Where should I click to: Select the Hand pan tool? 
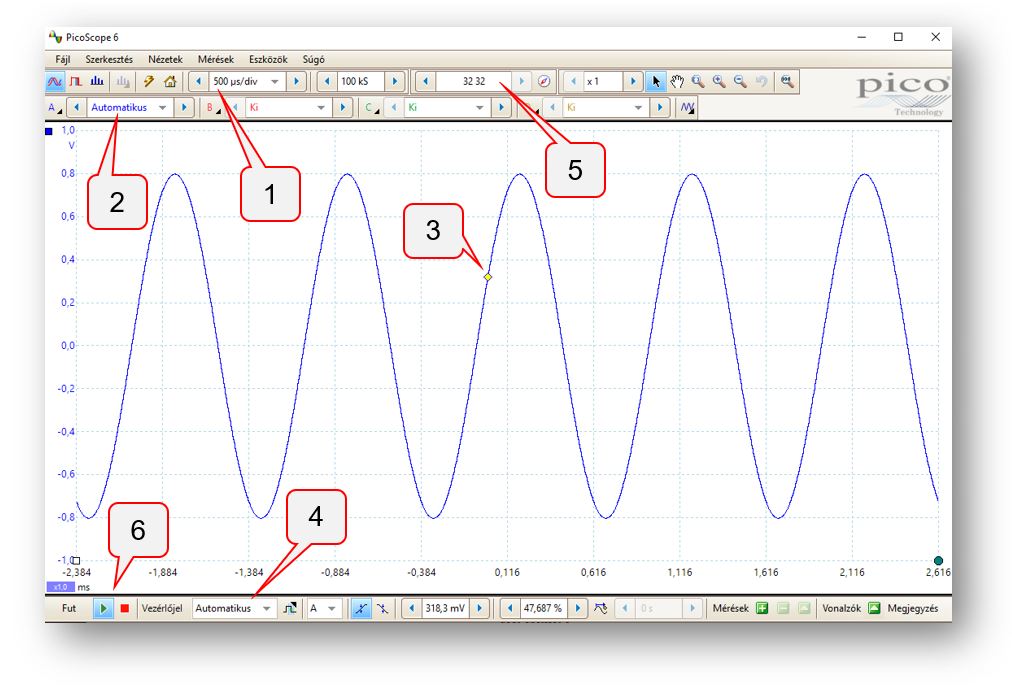[679, 81]
